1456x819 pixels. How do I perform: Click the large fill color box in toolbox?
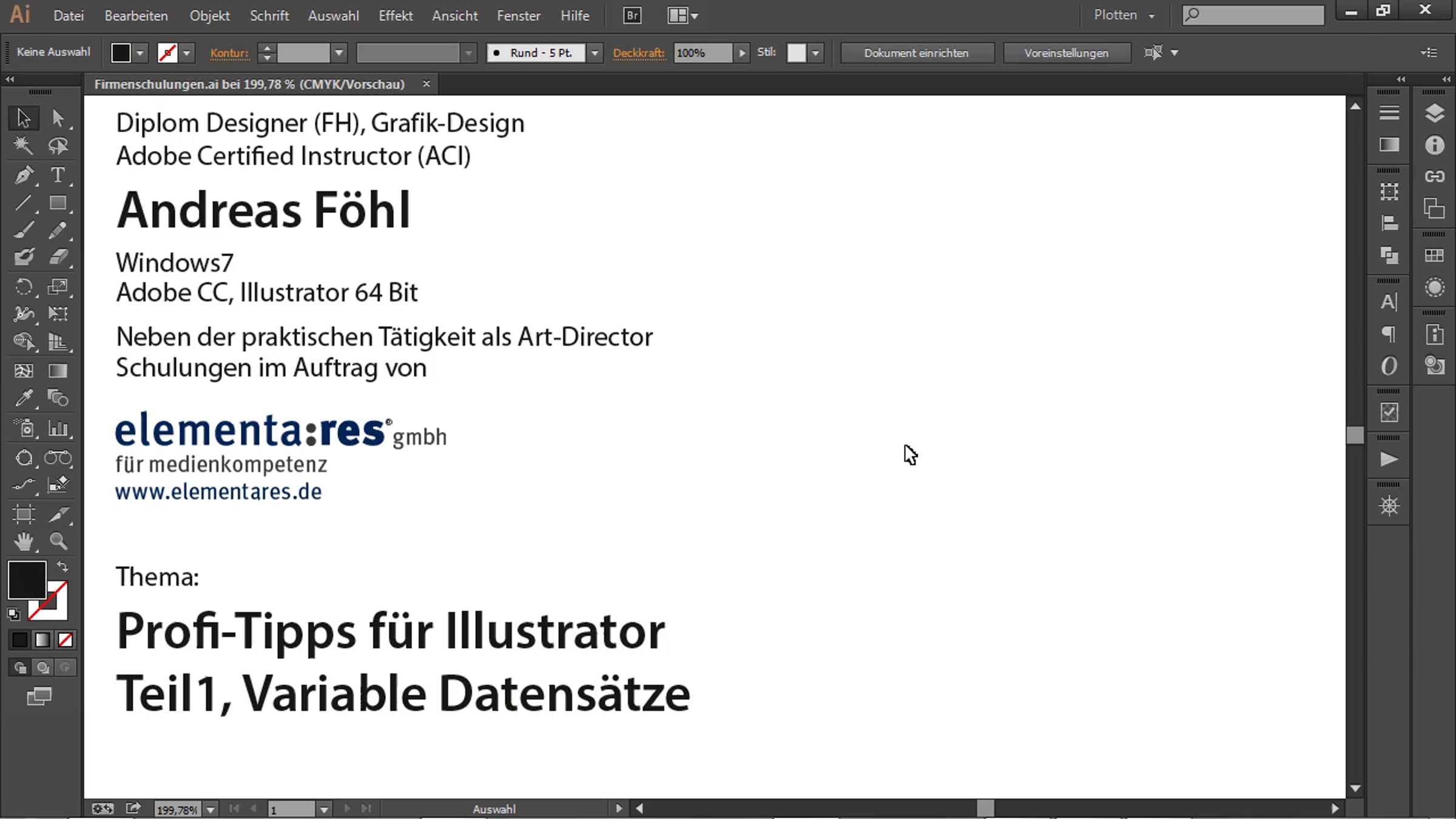tap(27, 579)
